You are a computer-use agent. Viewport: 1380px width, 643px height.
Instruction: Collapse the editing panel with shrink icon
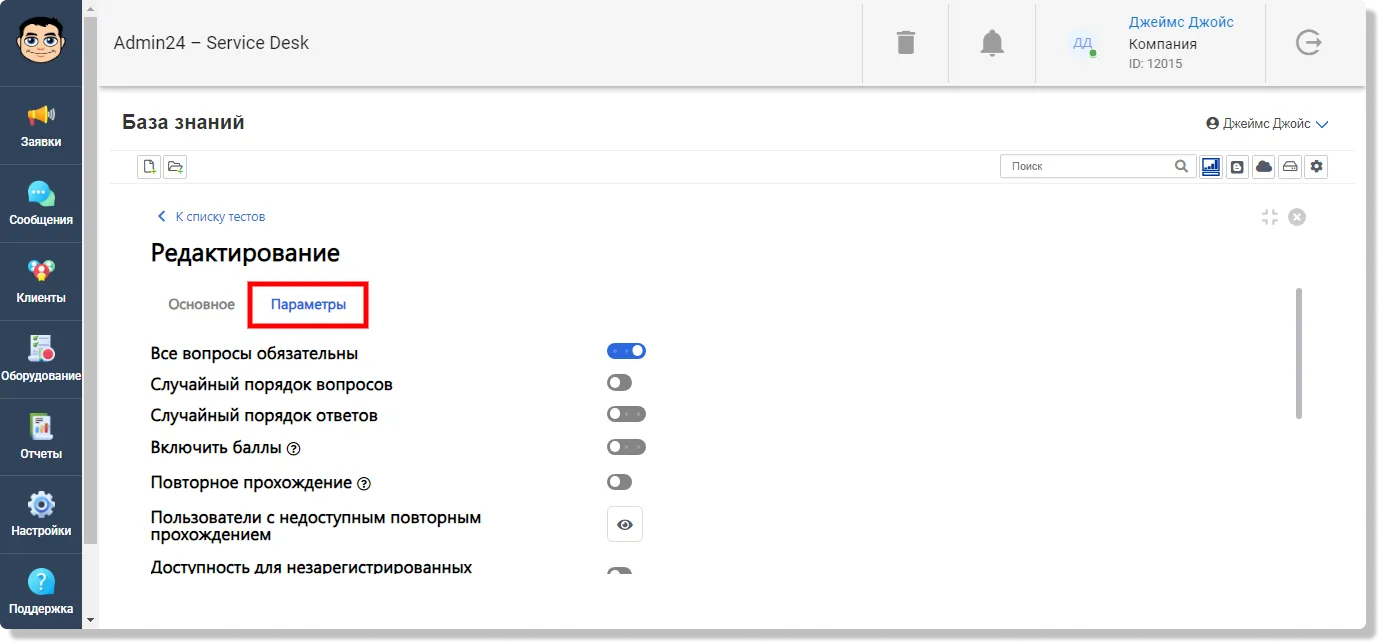click(x=1270, y=217)
